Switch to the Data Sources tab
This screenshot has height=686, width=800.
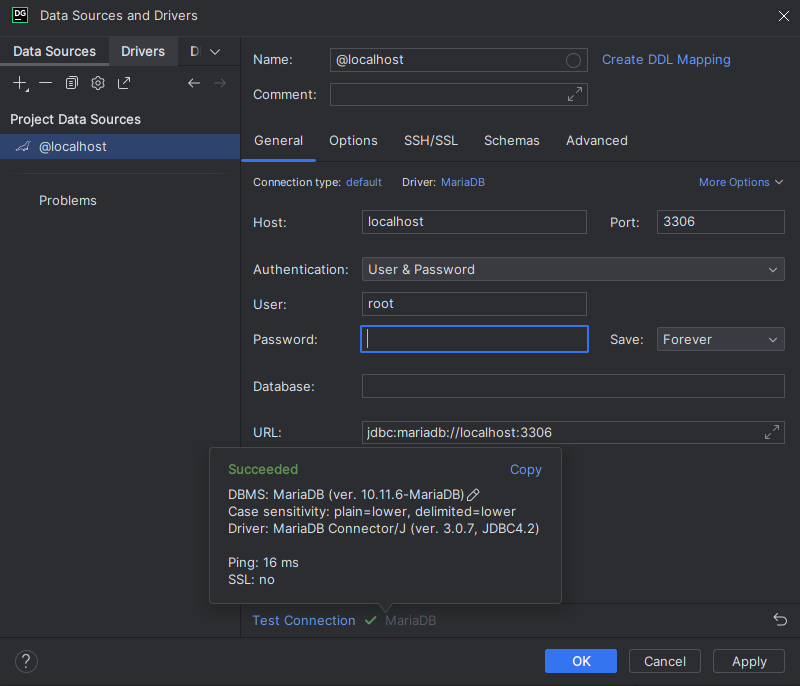coord(55,51)
